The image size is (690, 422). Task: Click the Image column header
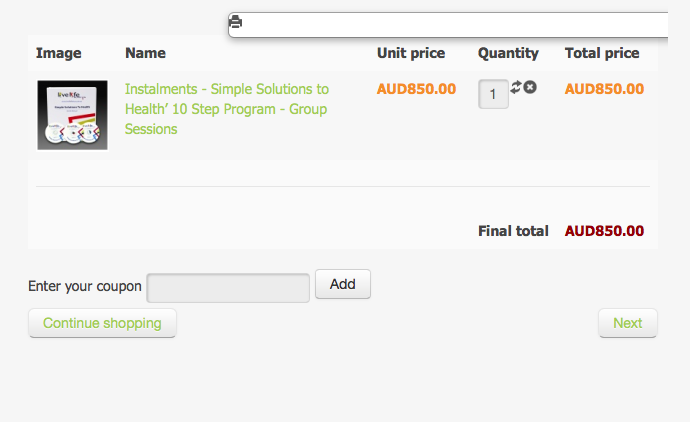click(59, 53)
